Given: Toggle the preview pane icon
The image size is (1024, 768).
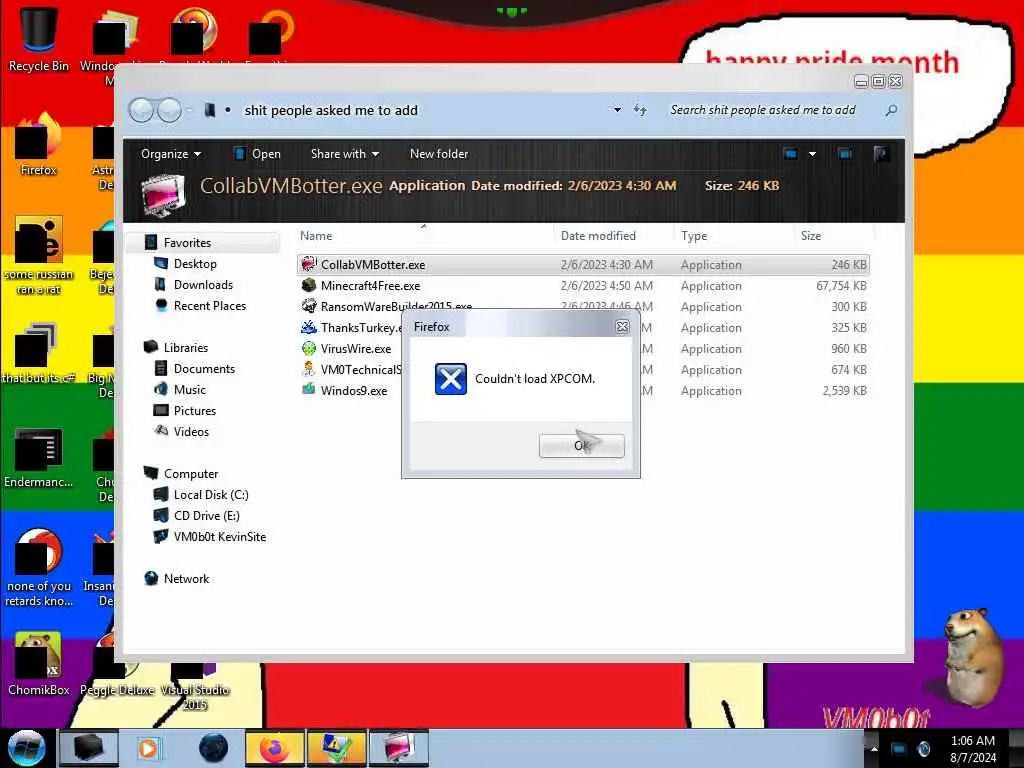Looking at the screenshot, I should pyautogui.click(x=844, y=154).
